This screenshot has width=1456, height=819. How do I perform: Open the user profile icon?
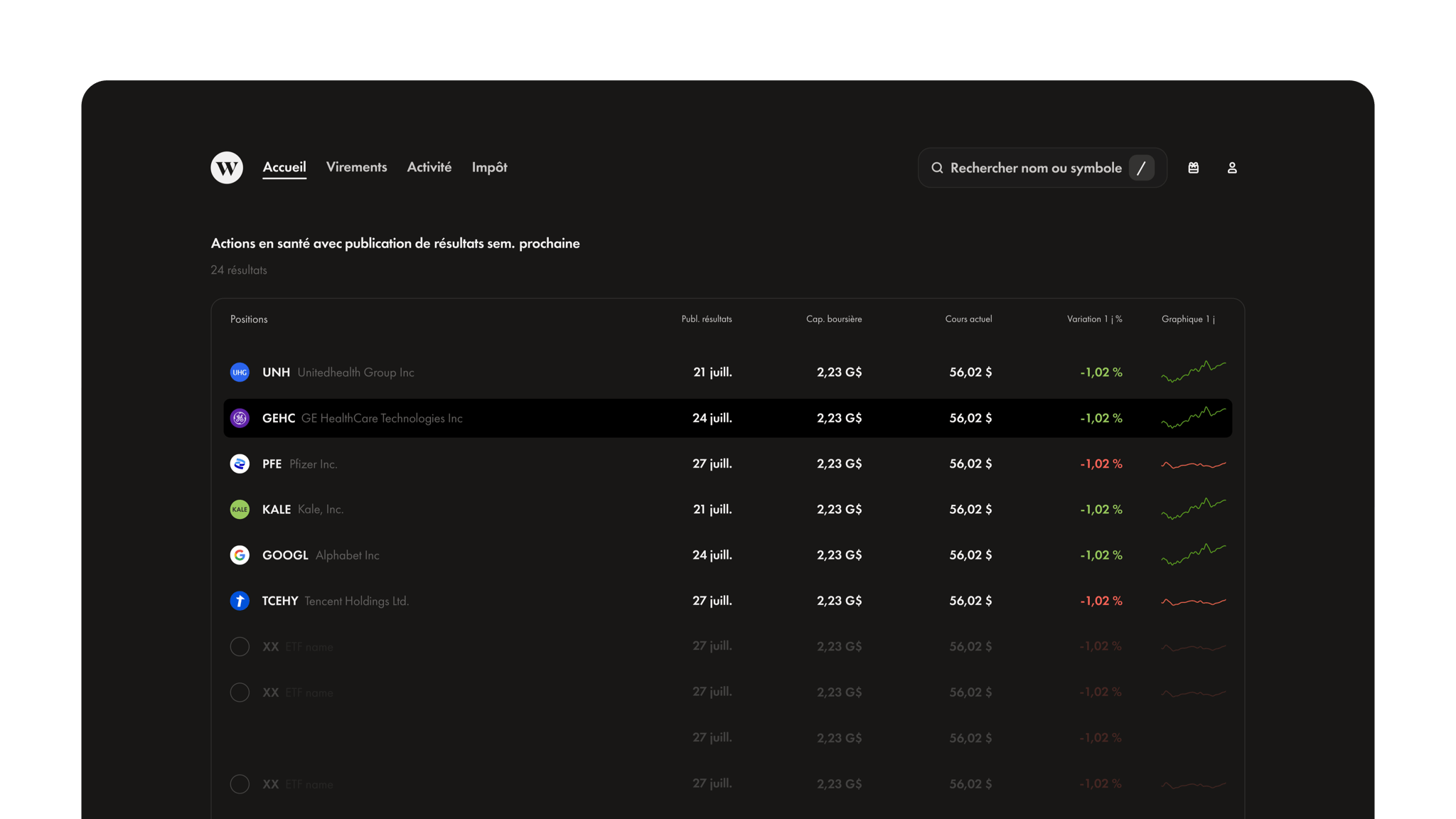pos(1232,168)
